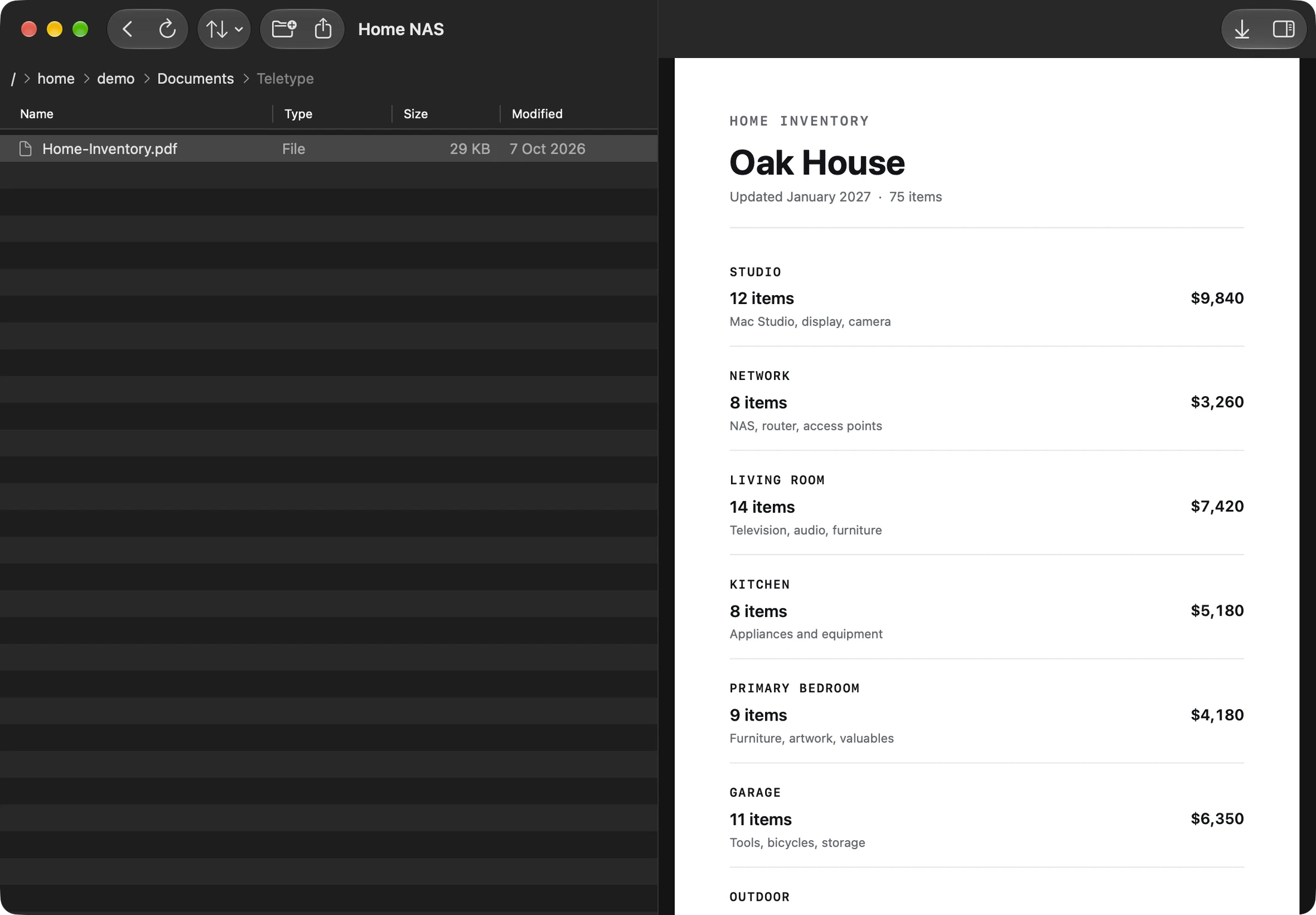
Task: Click the 'Mac Studio, display, camera' description
Action: [810, 321]
